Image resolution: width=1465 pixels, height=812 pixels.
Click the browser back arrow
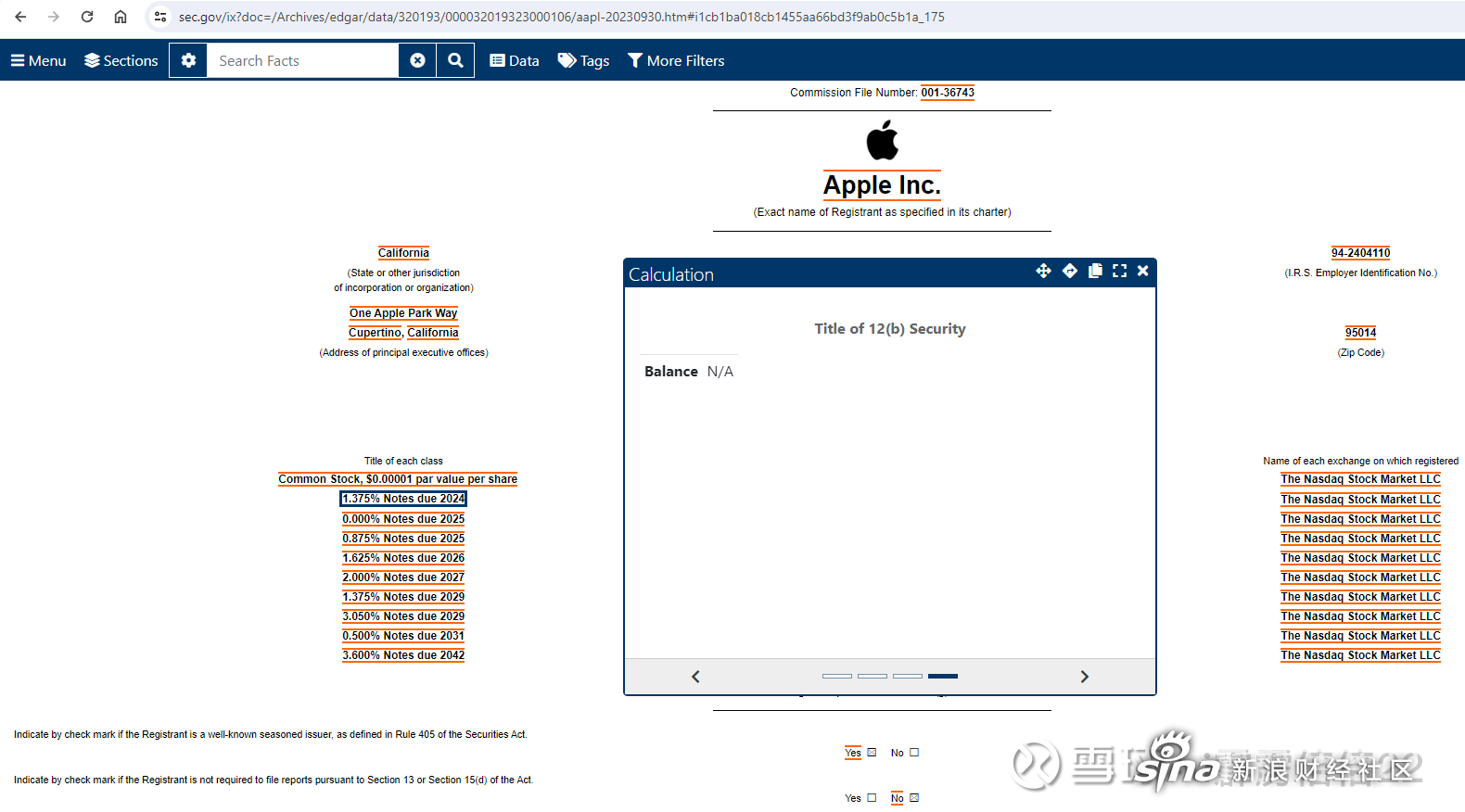20,17
